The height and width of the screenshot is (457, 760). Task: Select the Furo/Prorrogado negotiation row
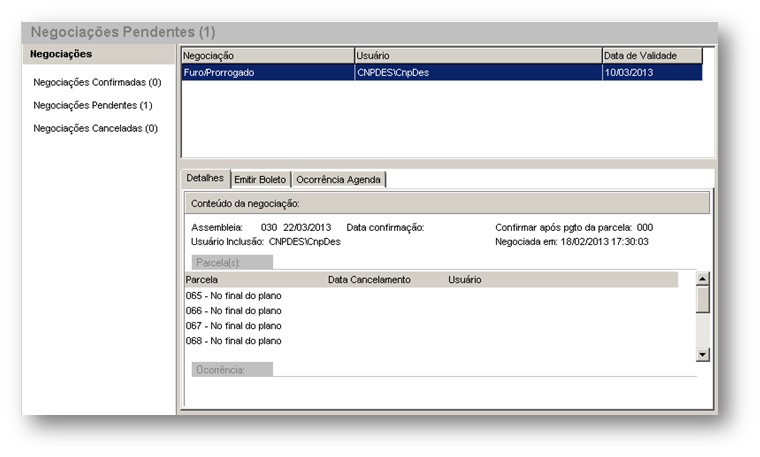pos(442,73)
